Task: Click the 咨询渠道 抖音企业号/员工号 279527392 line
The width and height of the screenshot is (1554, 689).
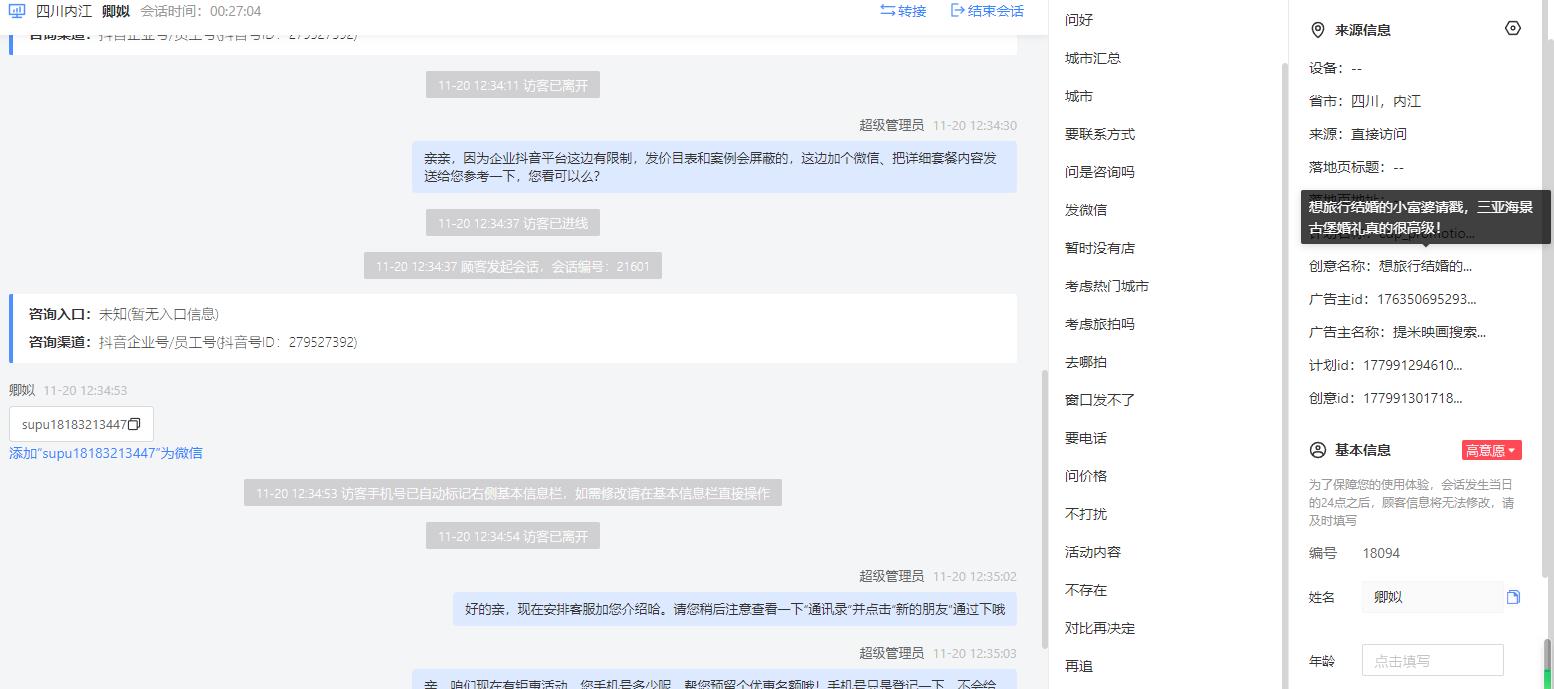Action: click(193, 342)
